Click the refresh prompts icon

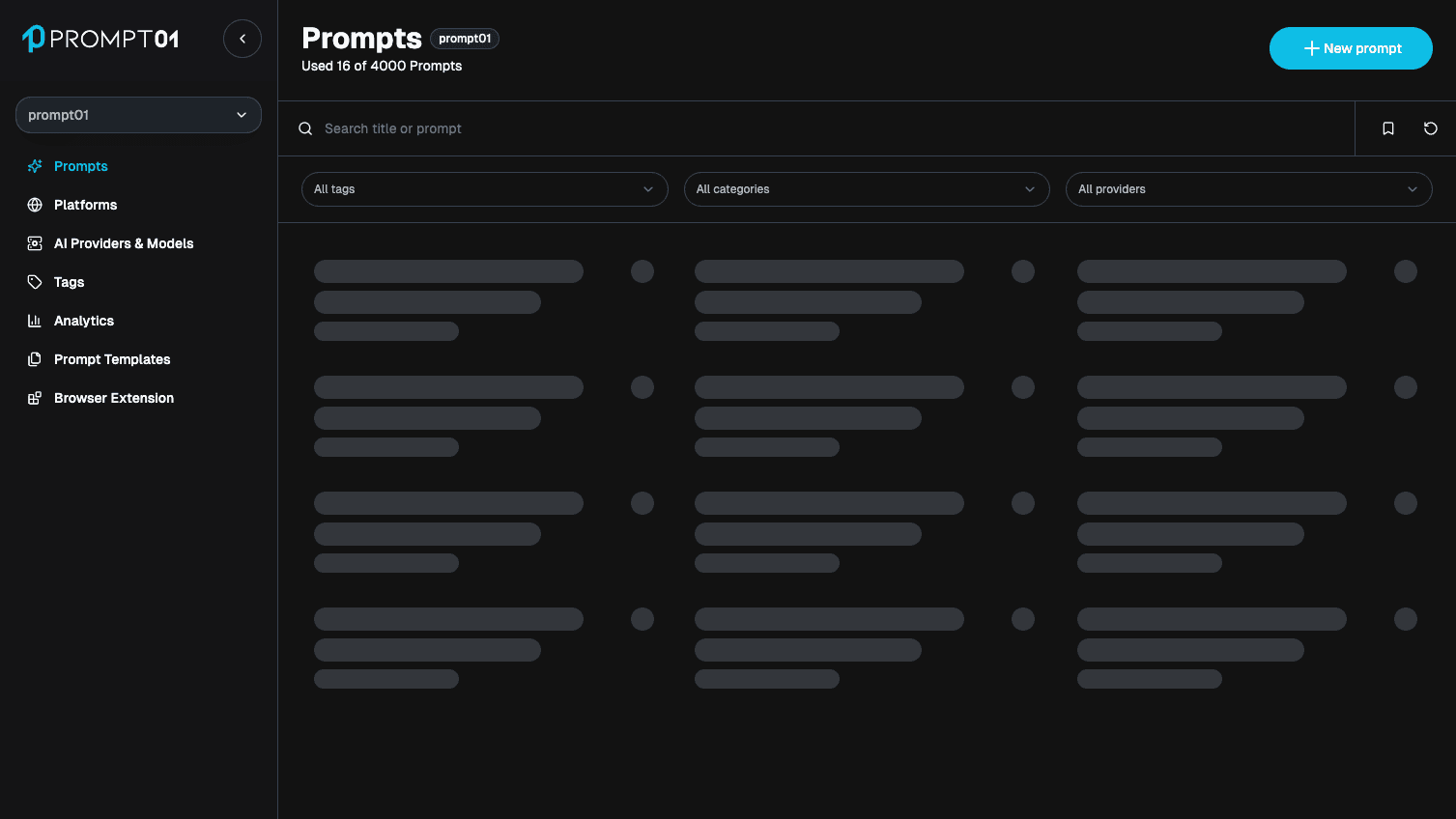click(1431, 128)
